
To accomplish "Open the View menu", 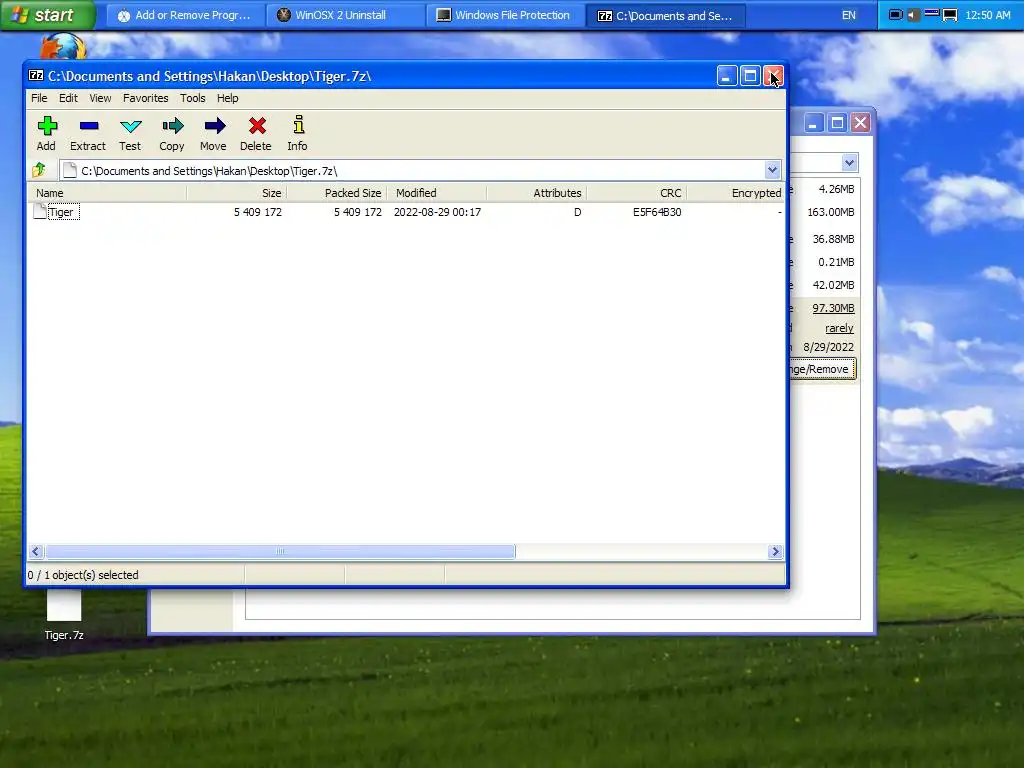I will [x=100, y=98].
